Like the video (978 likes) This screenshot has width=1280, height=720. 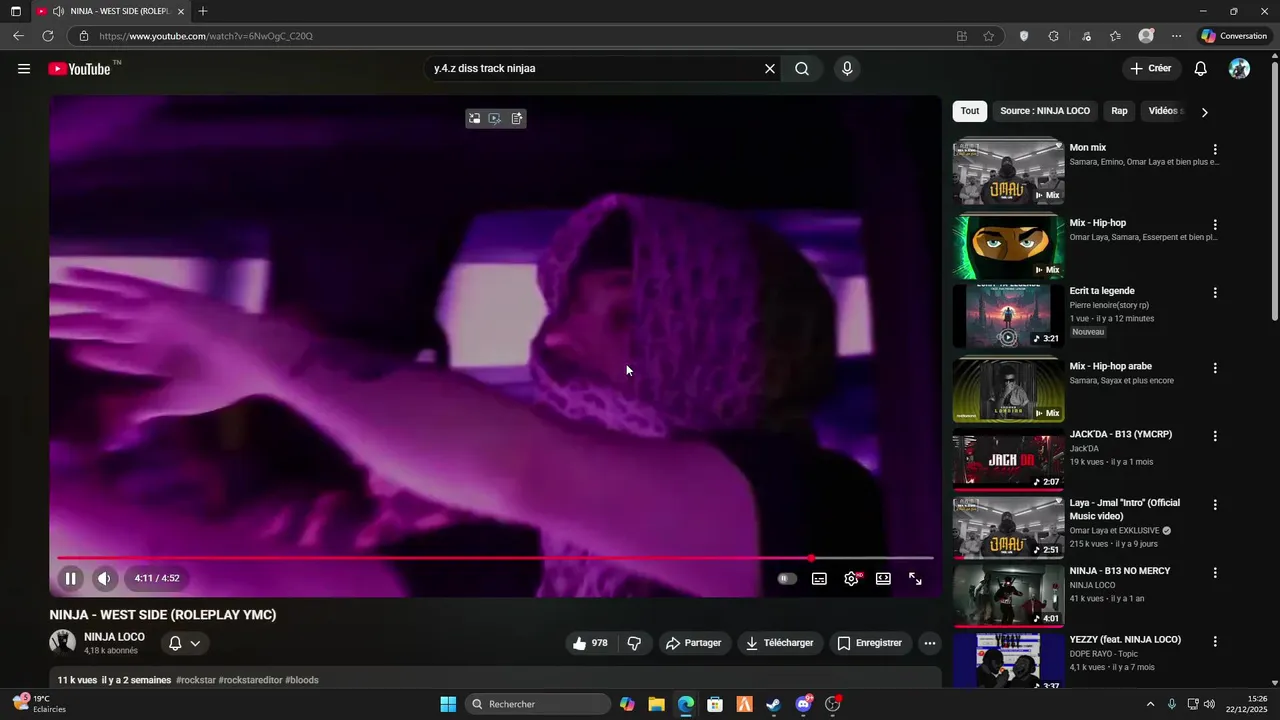point(590,643)
